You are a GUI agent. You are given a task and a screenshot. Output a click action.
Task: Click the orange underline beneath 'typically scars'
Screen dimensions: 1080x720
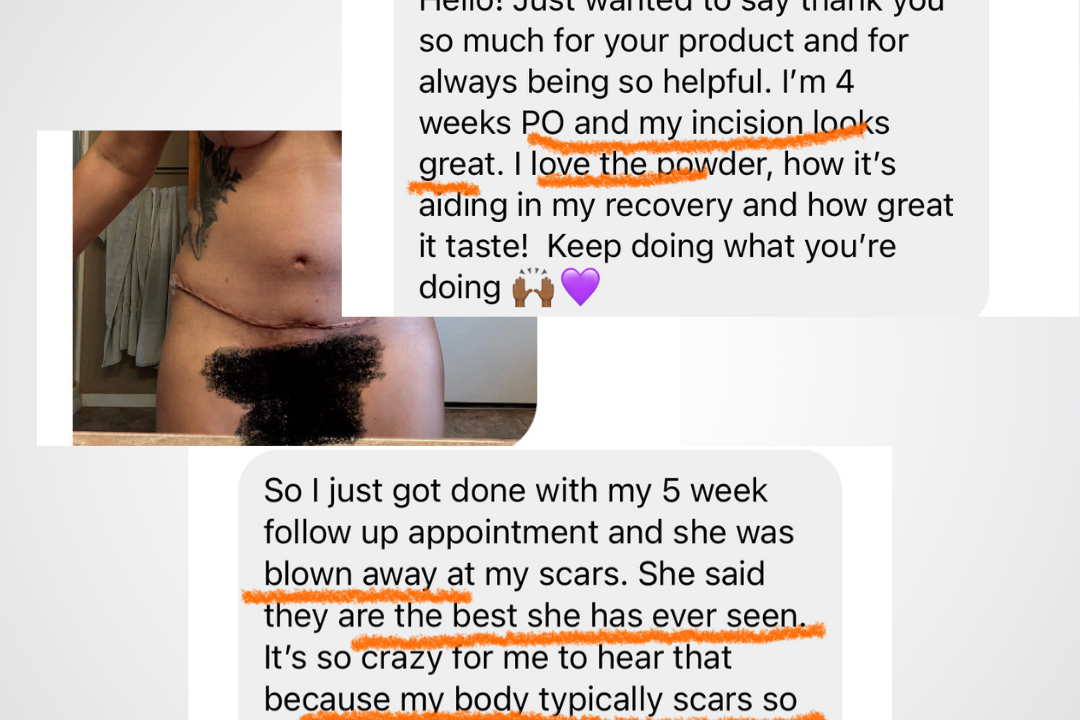coord(561,715)
